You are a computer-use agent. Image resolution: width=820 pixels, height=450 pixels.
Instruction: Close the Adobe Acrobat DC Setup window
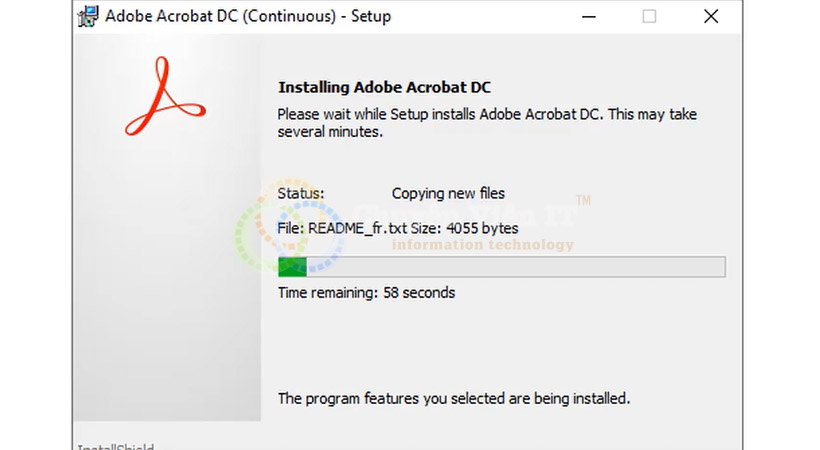[x=711, y=17]
